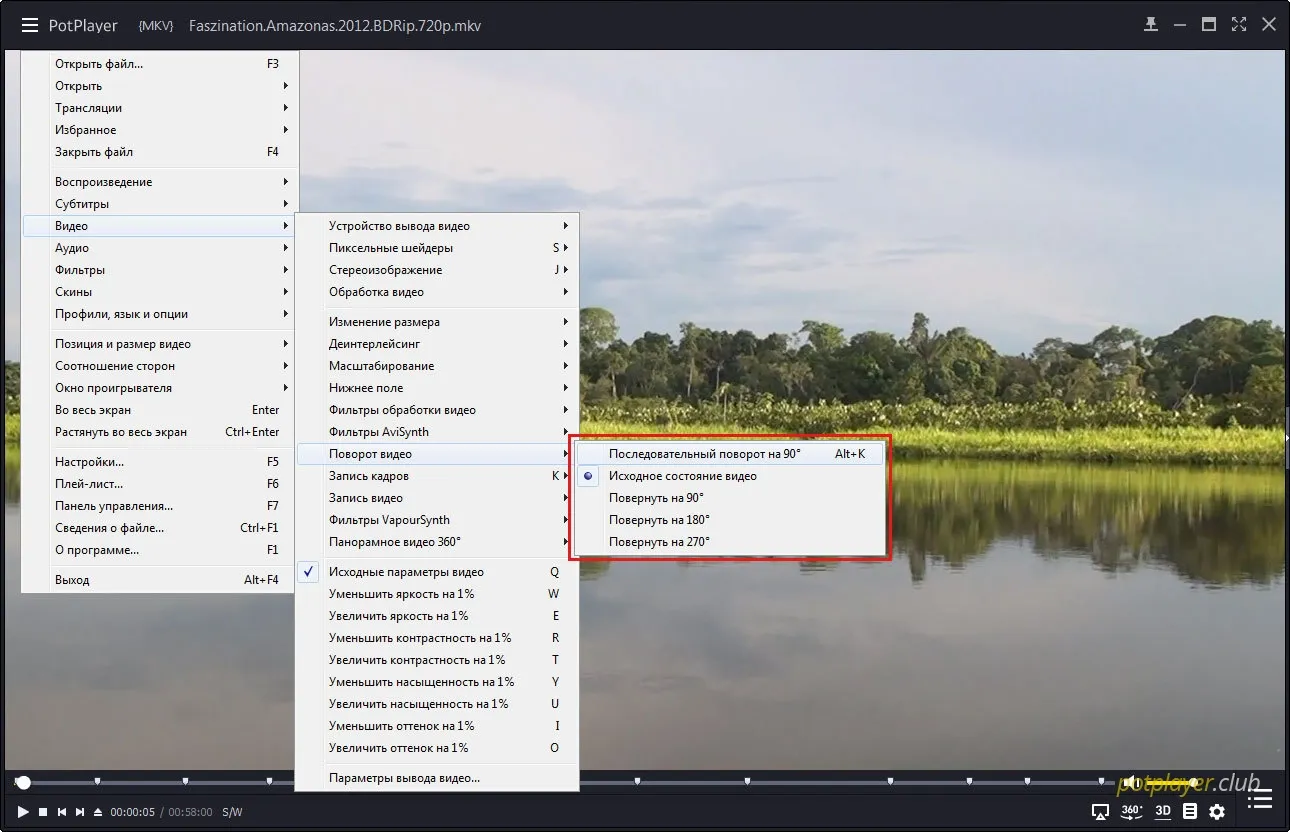1290x832 pixels.
Task: Open the broadcast/cast screen icon
Action: [x=1101, y=812]
